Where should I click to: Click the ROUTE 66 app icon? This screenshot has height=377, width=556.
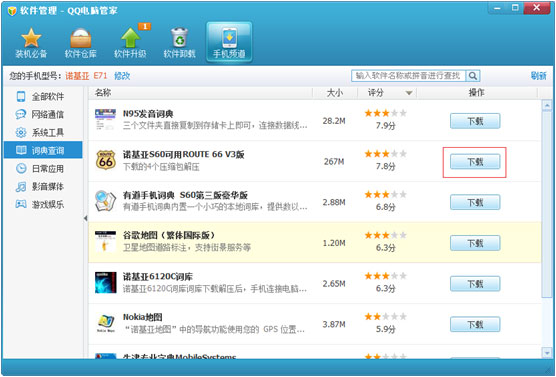[105, 160]
